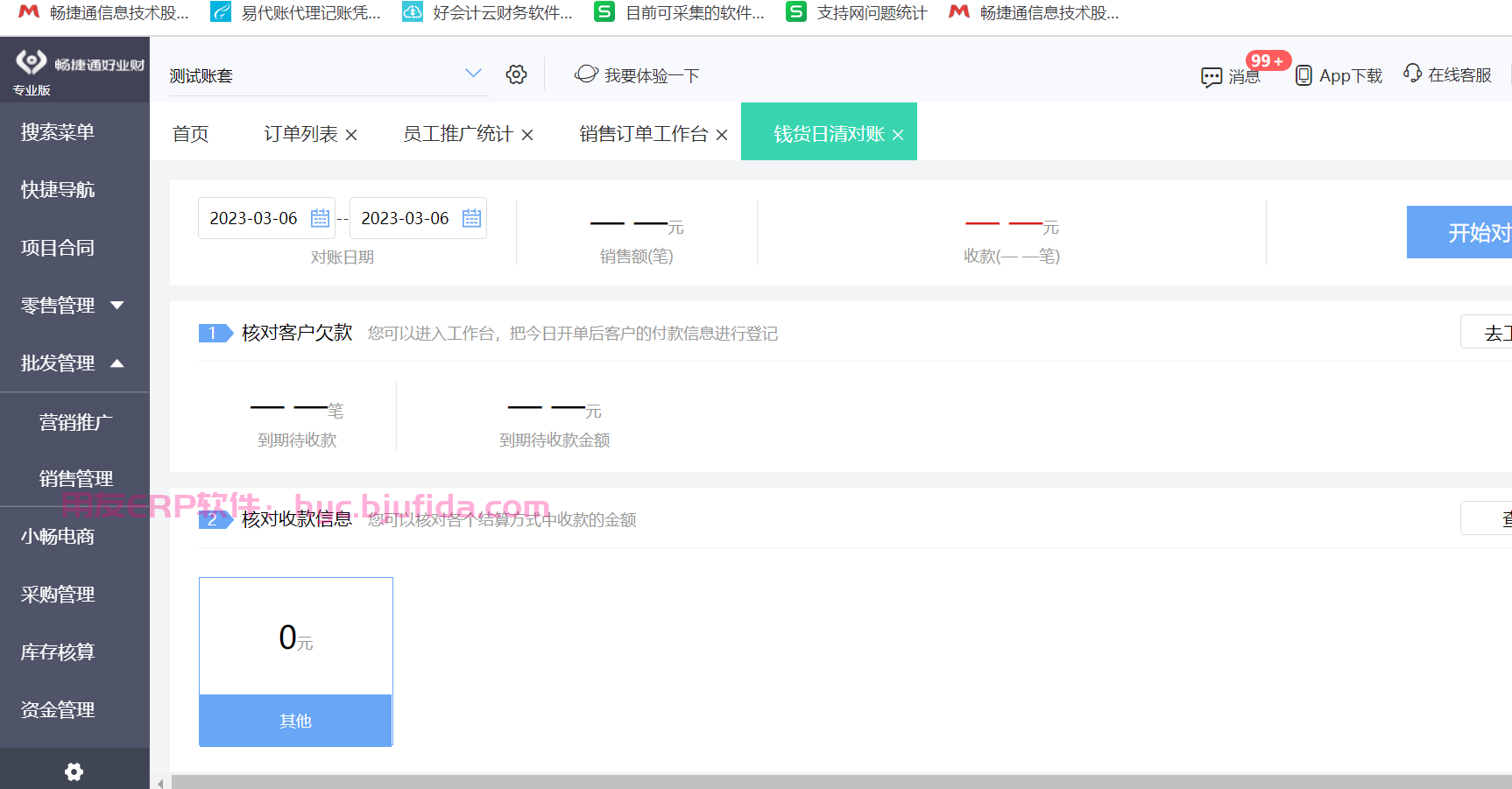Screen dimensions: 1512x789
Task: Click the App下载 link text
Action: click(x=1351, y=76)
